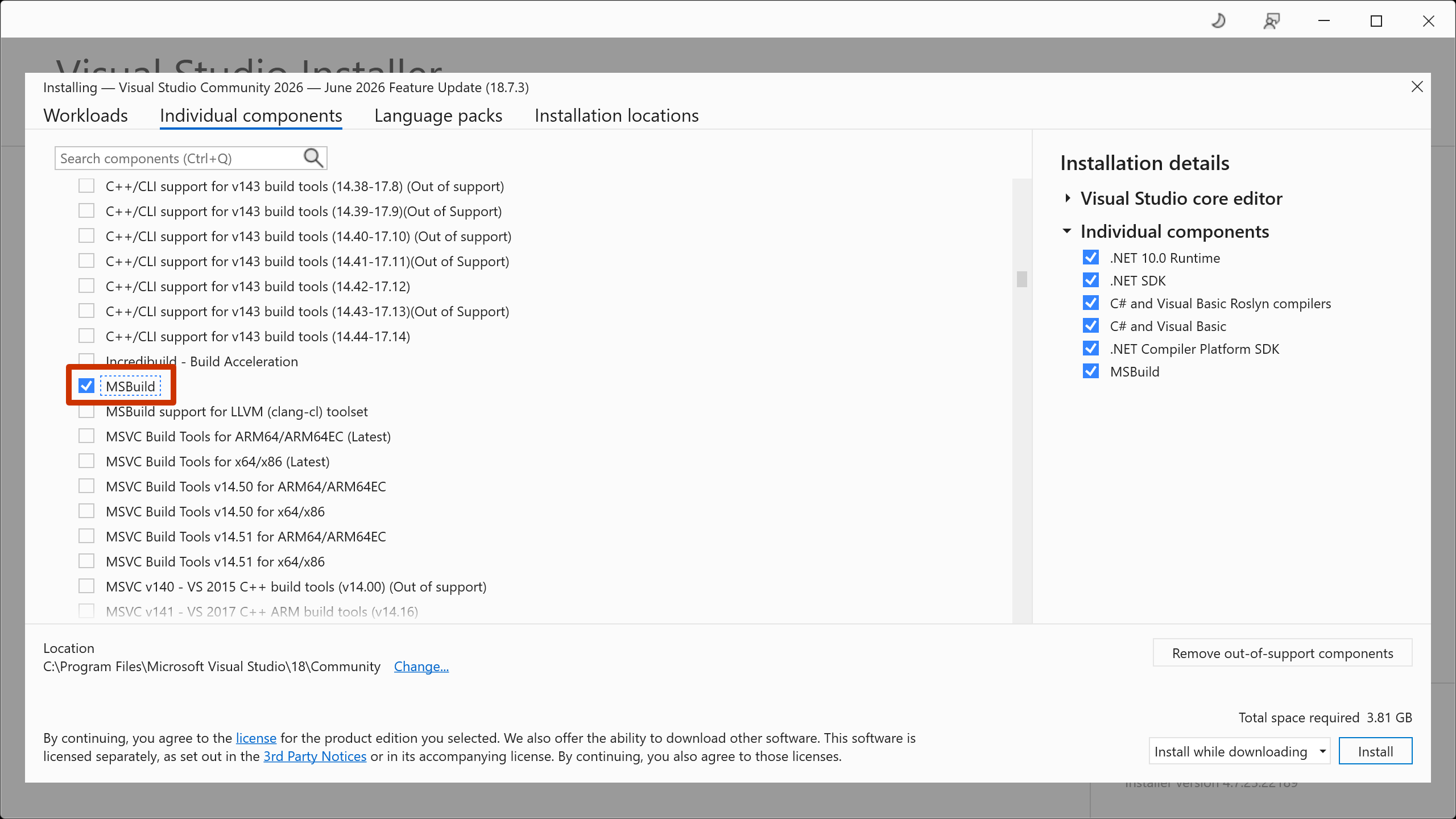Check Incredibuild - Build Acceleration checkbox
This screenshot has height=819, width=1456.
[86, 359]
